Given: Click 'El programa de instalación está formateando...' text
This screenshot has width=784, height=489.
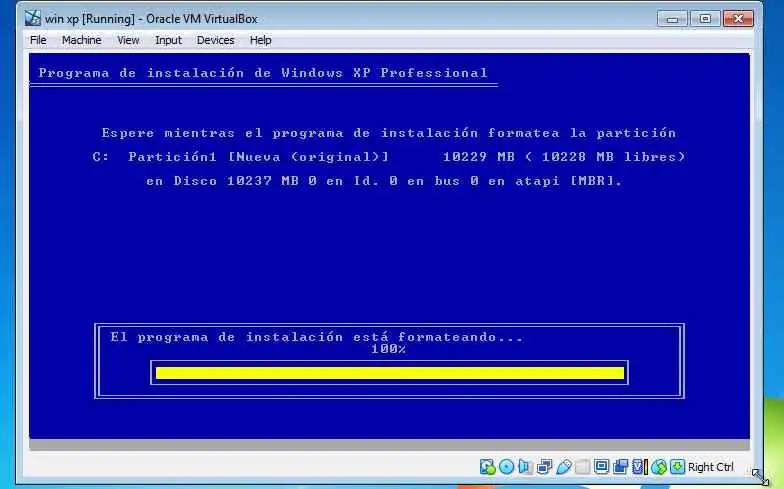Looking at the screenshot, I should [316, 337].
